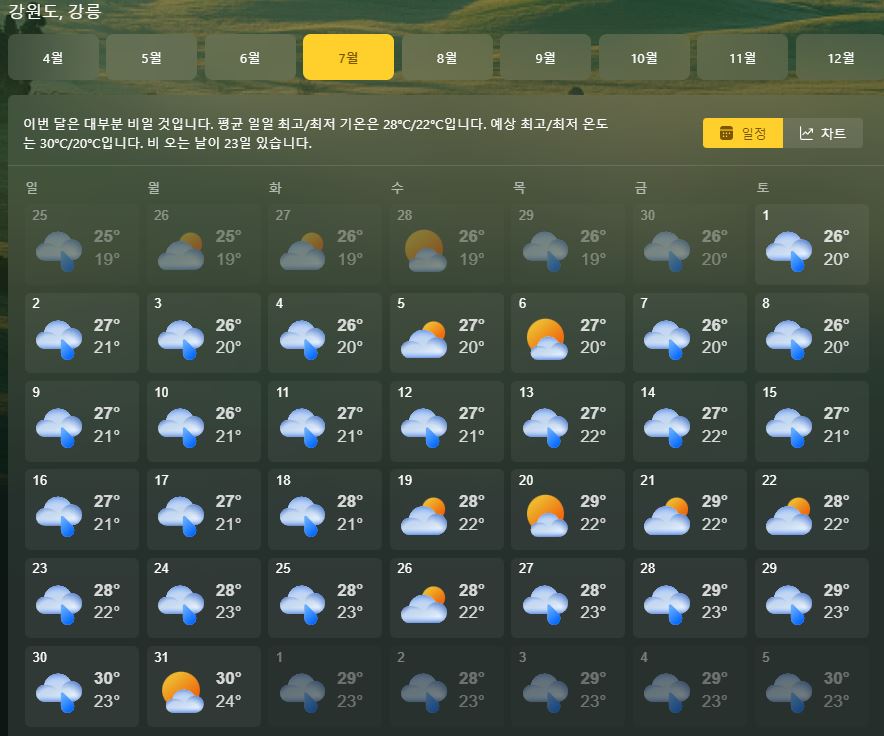Open the dimmed June 29 forecast card
884x736 pixels.
pos(568,244)
